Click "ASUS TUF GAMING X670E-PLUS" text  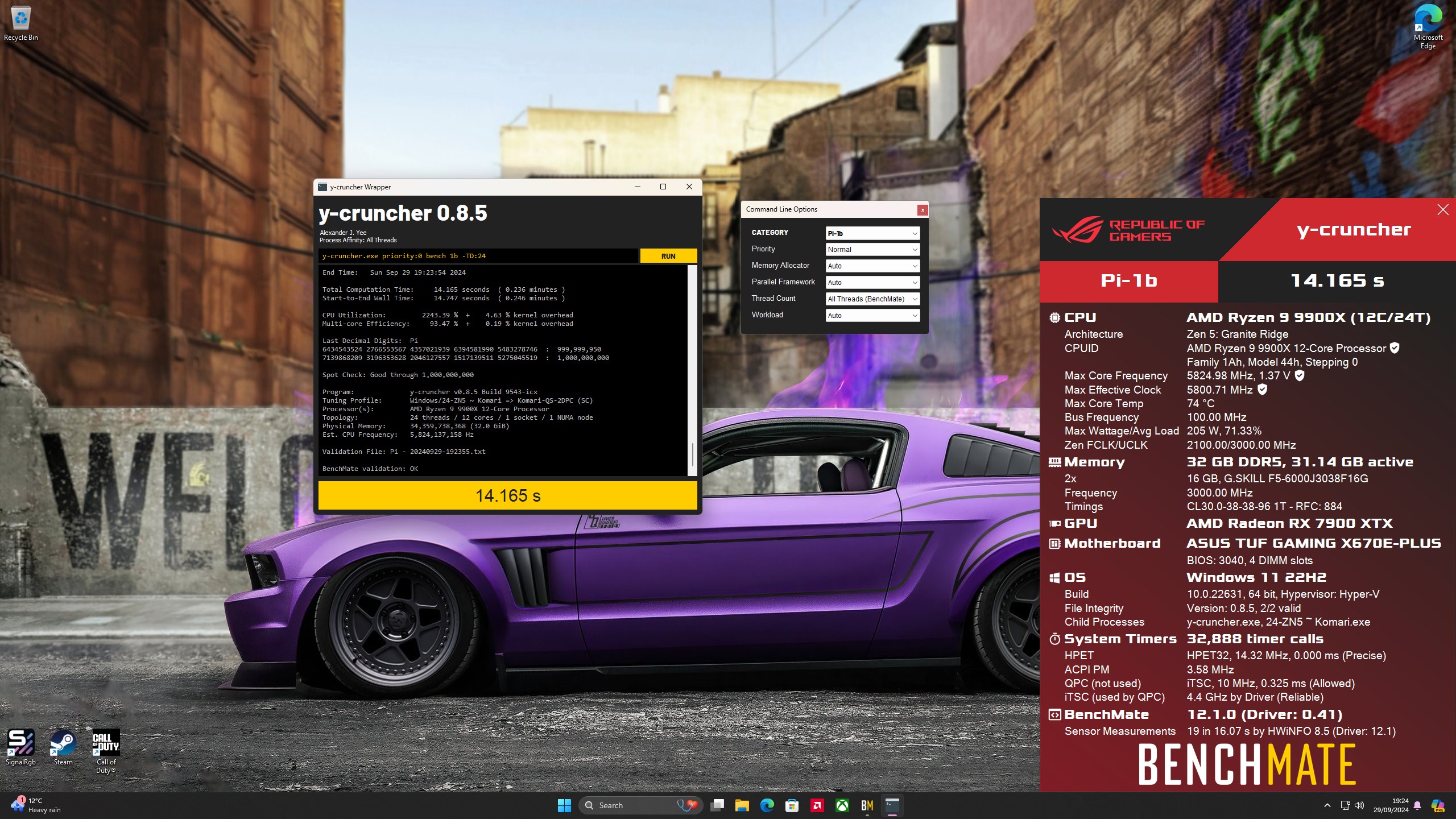point(1314,544)
